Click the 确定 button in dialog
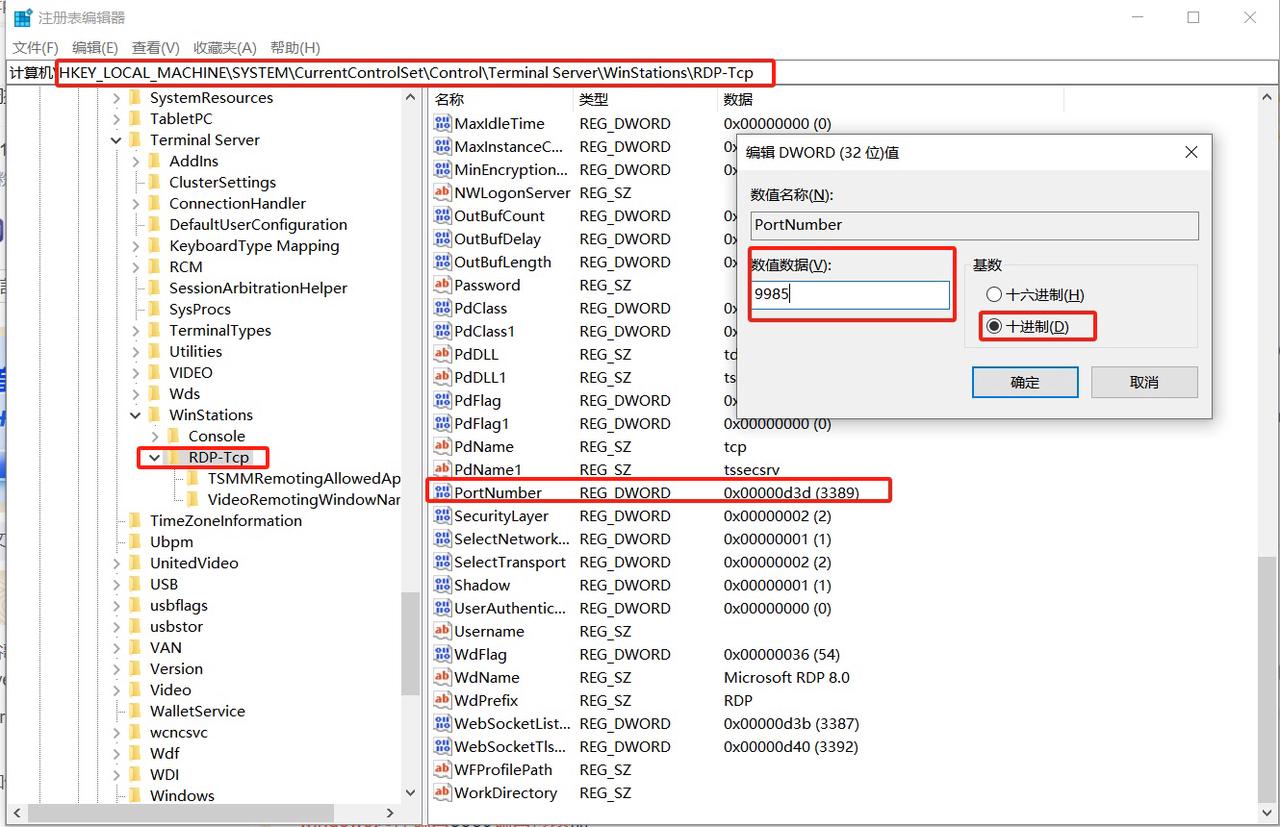Image resolution: width=1280 pixels, height=827 pixels. (x=1025, y=382)
